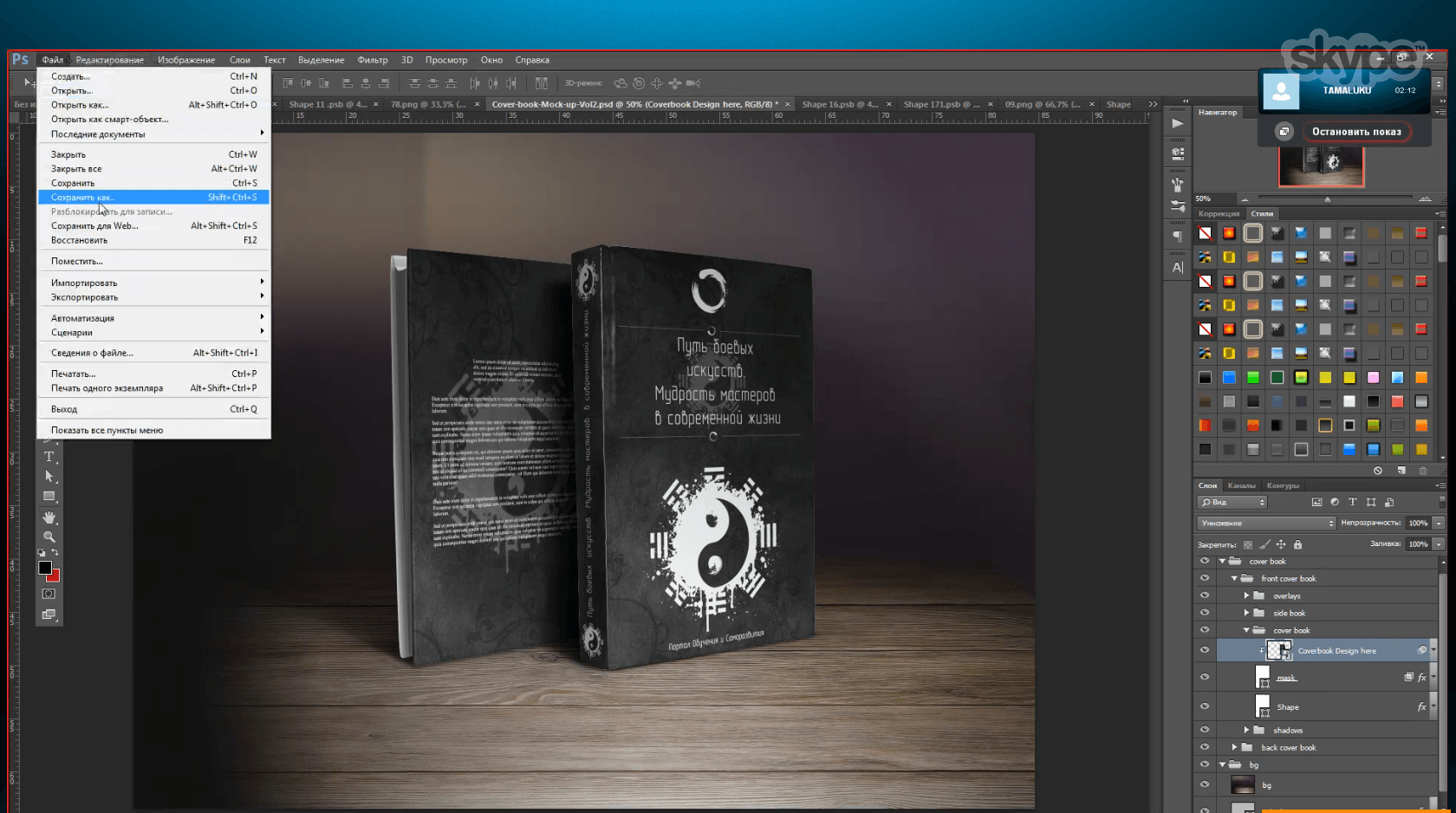Click the lock all layer icon
Screen dimensions: 1456x813
(x=1297, y=544)
